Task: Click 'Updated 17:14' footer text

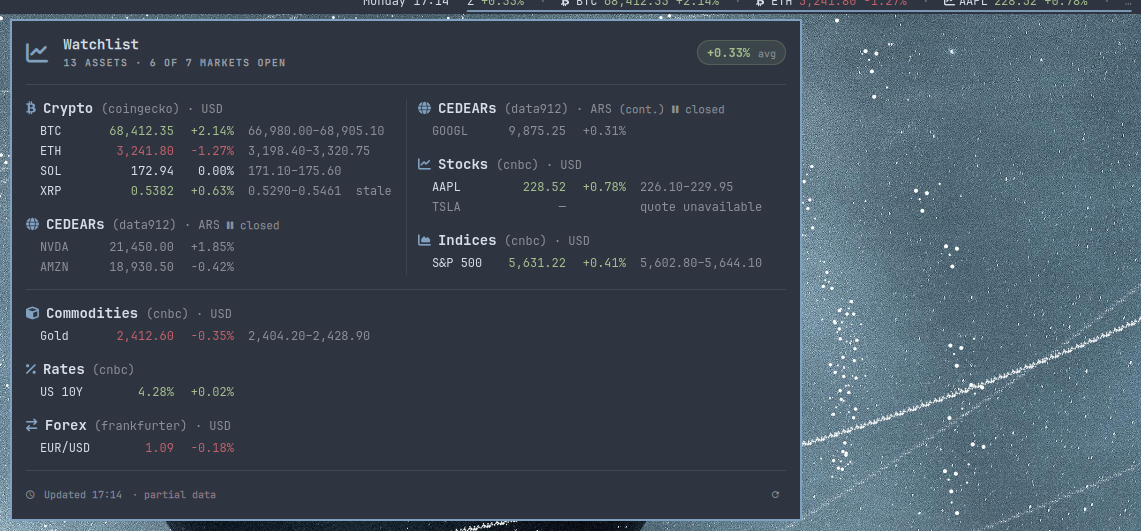Action: 83,495
